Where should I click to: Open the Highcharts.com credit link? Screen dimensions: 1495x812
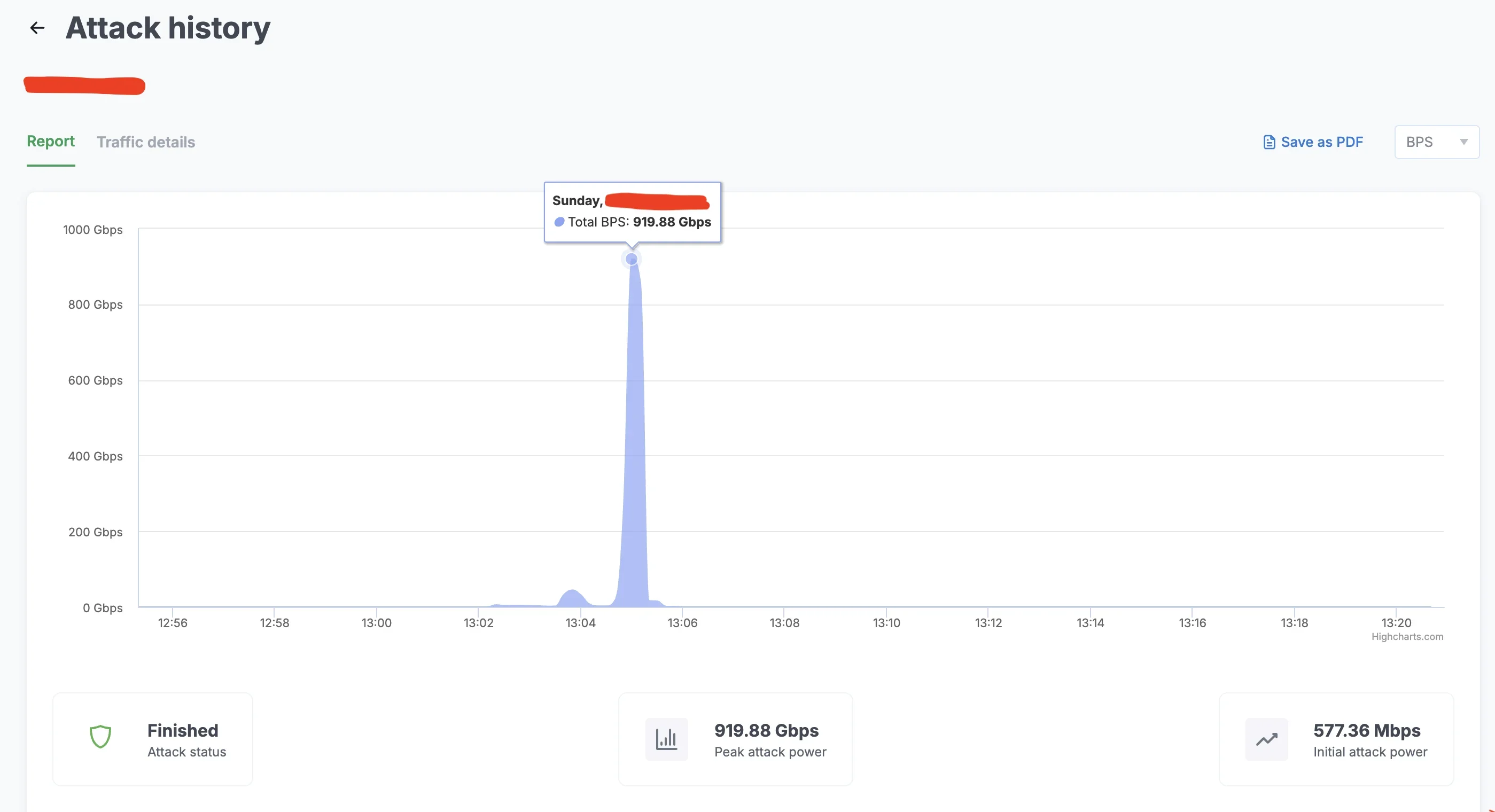(x=1407, y=637)
